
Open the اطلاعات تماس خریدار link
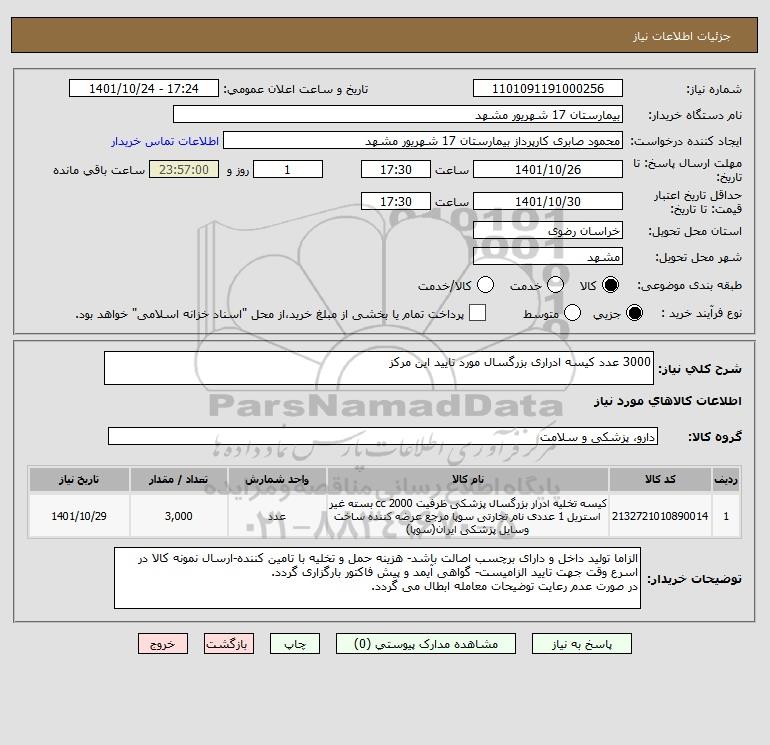[x=165, y=141]
